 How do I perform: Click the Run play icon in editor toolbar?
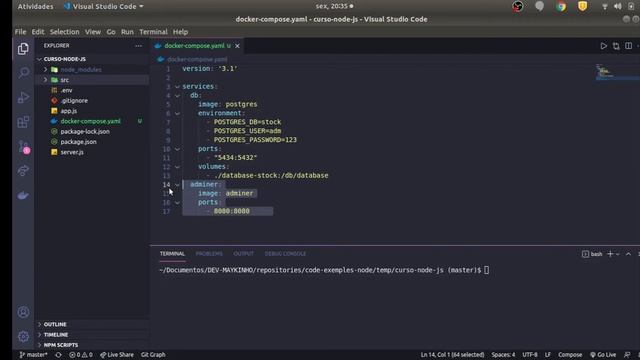tap(603, 46)
